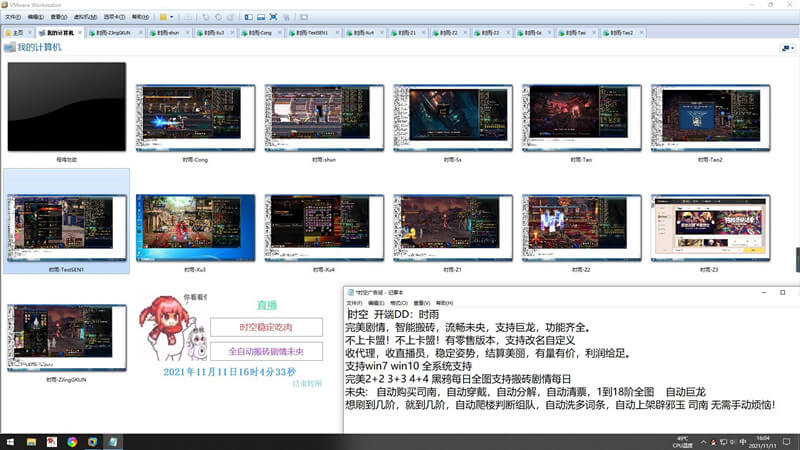Click the enter full screen toolbar icon

pos(273,17)
